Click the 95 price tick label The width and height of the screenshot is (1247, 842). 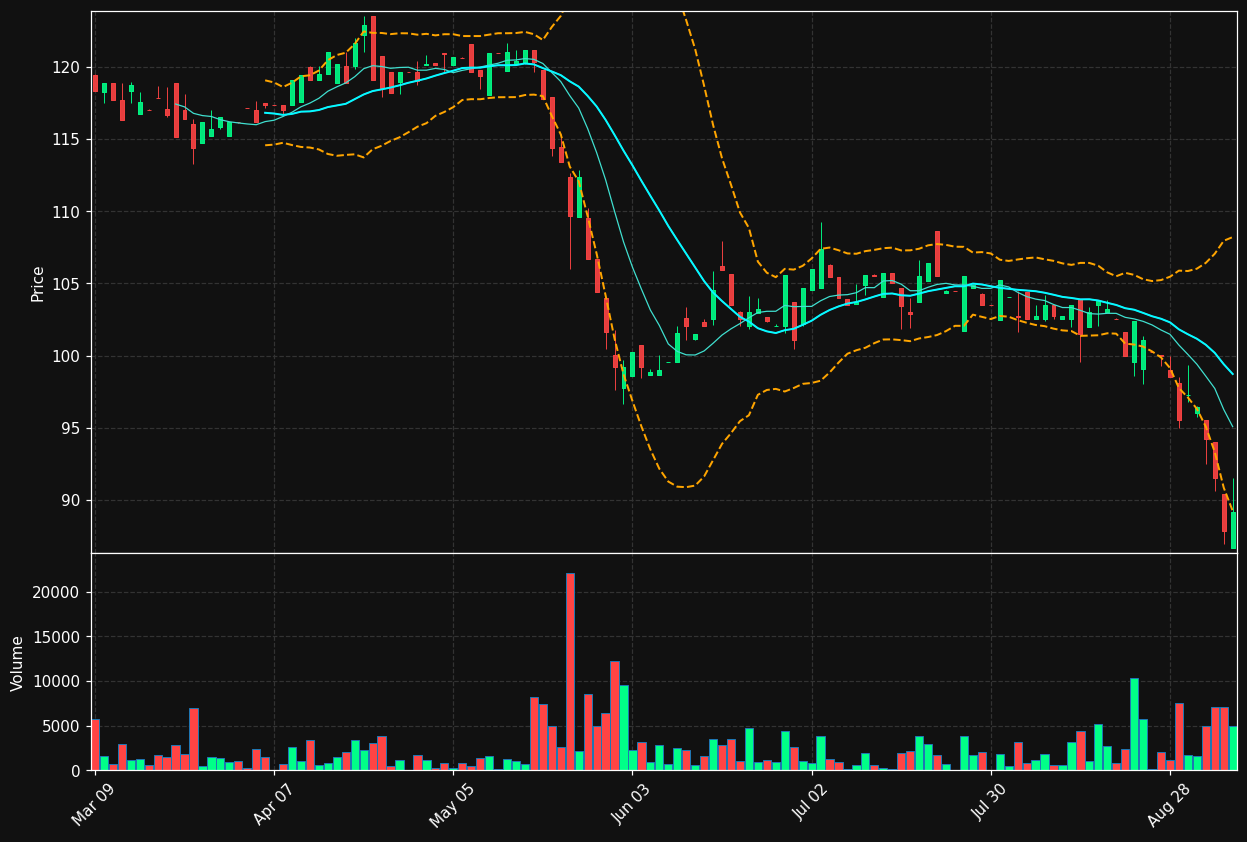click(x=71, y=429)
